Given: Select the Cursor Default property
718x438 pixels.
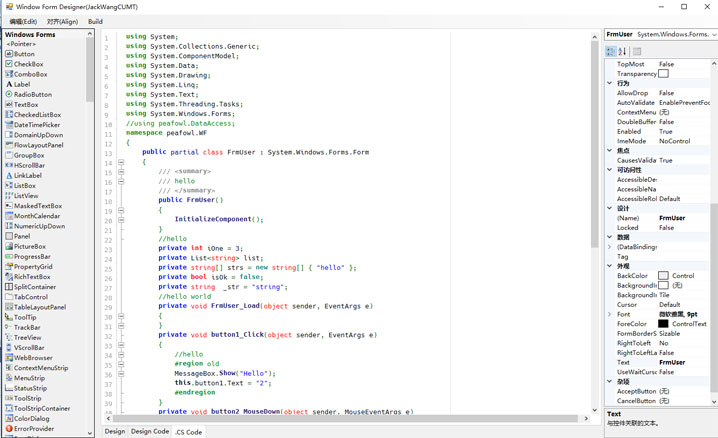Looking at the screenshot, I should (658, 304).
